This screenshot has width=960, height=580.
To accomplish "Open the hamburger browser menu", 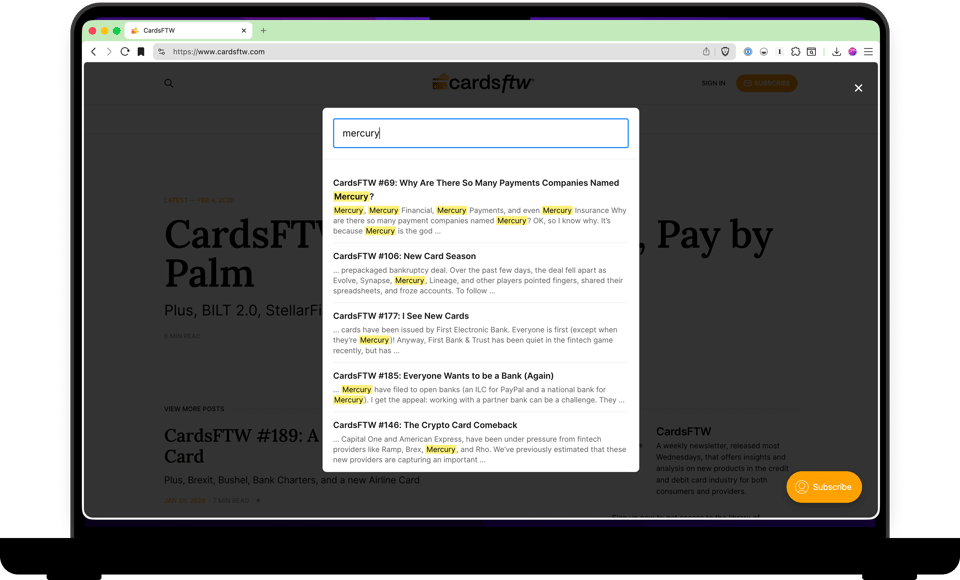I will click(868, 52).
